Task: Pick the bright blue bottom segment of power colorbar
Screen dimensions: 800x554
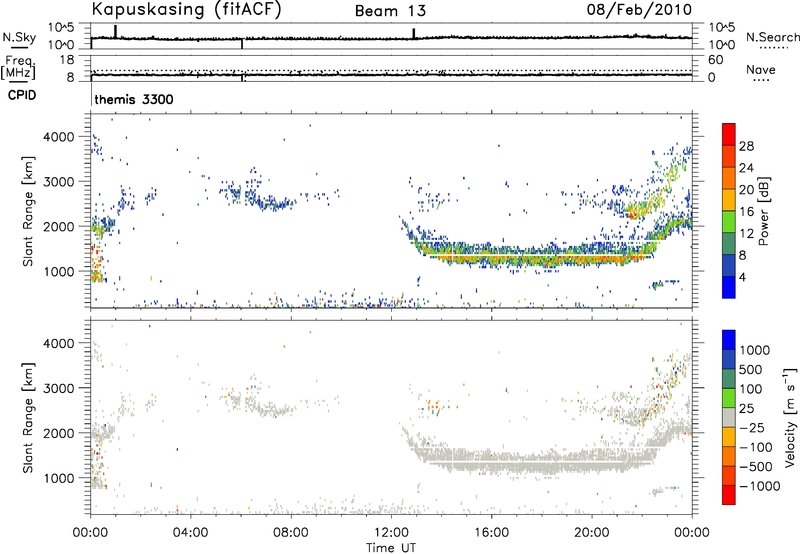Action: point(729,287)
